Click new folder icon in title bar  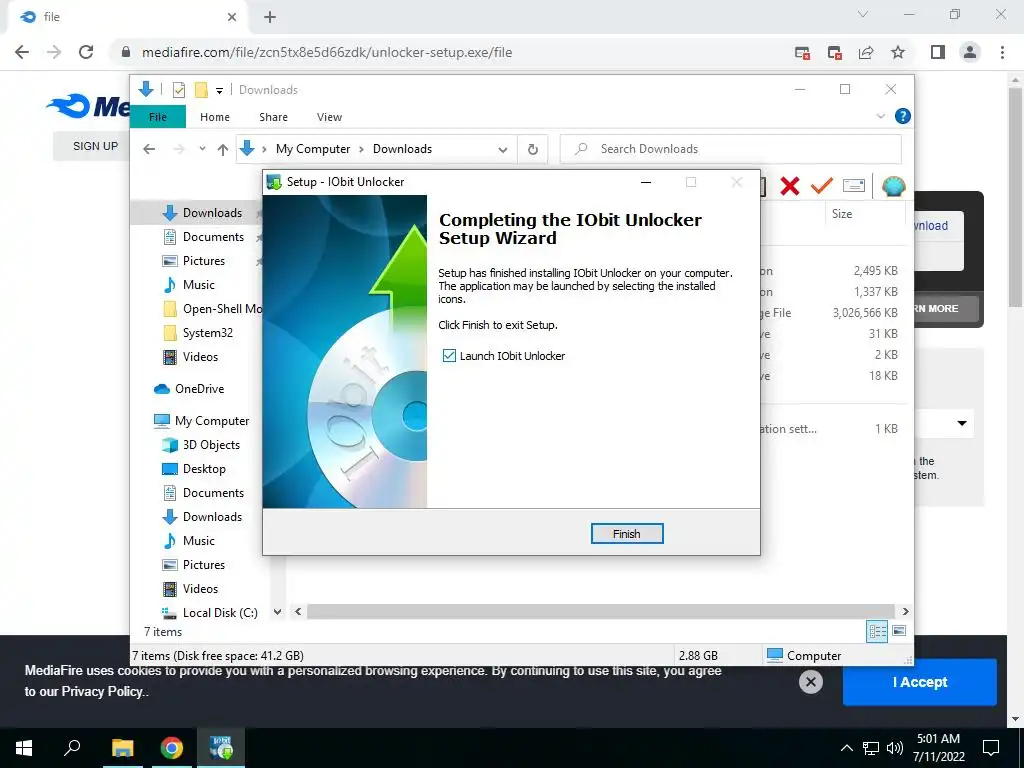coord(201,90)
